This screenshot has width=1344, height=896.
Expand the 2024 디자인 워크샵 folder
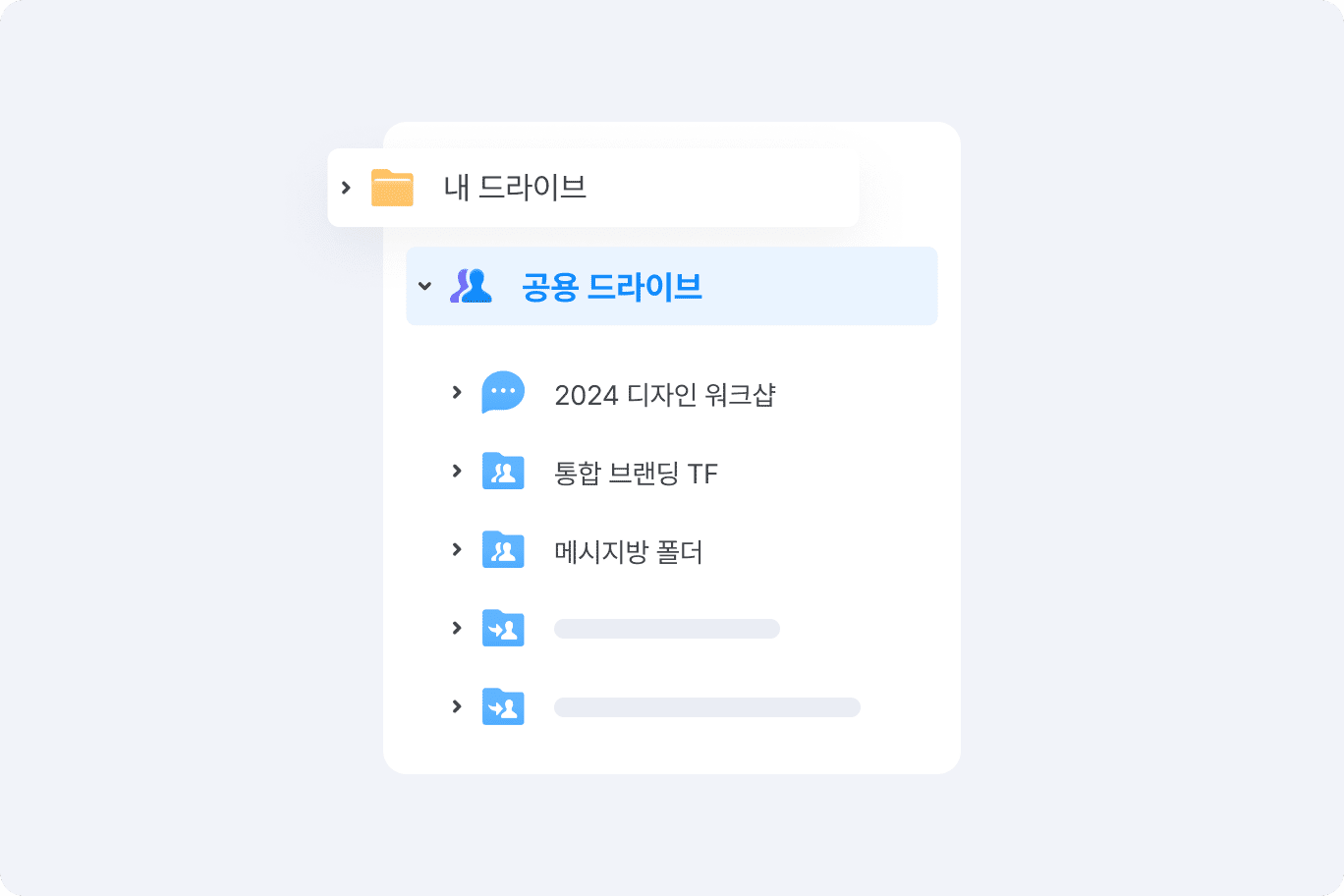[457, 393]
